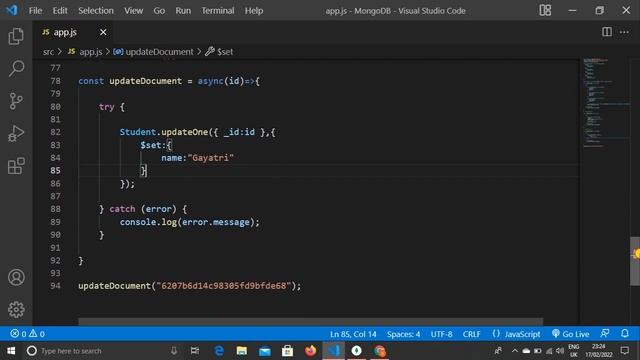Open the Customize Layout control
This screenshot has width=640, height=360.
click(x=545, y=10)
